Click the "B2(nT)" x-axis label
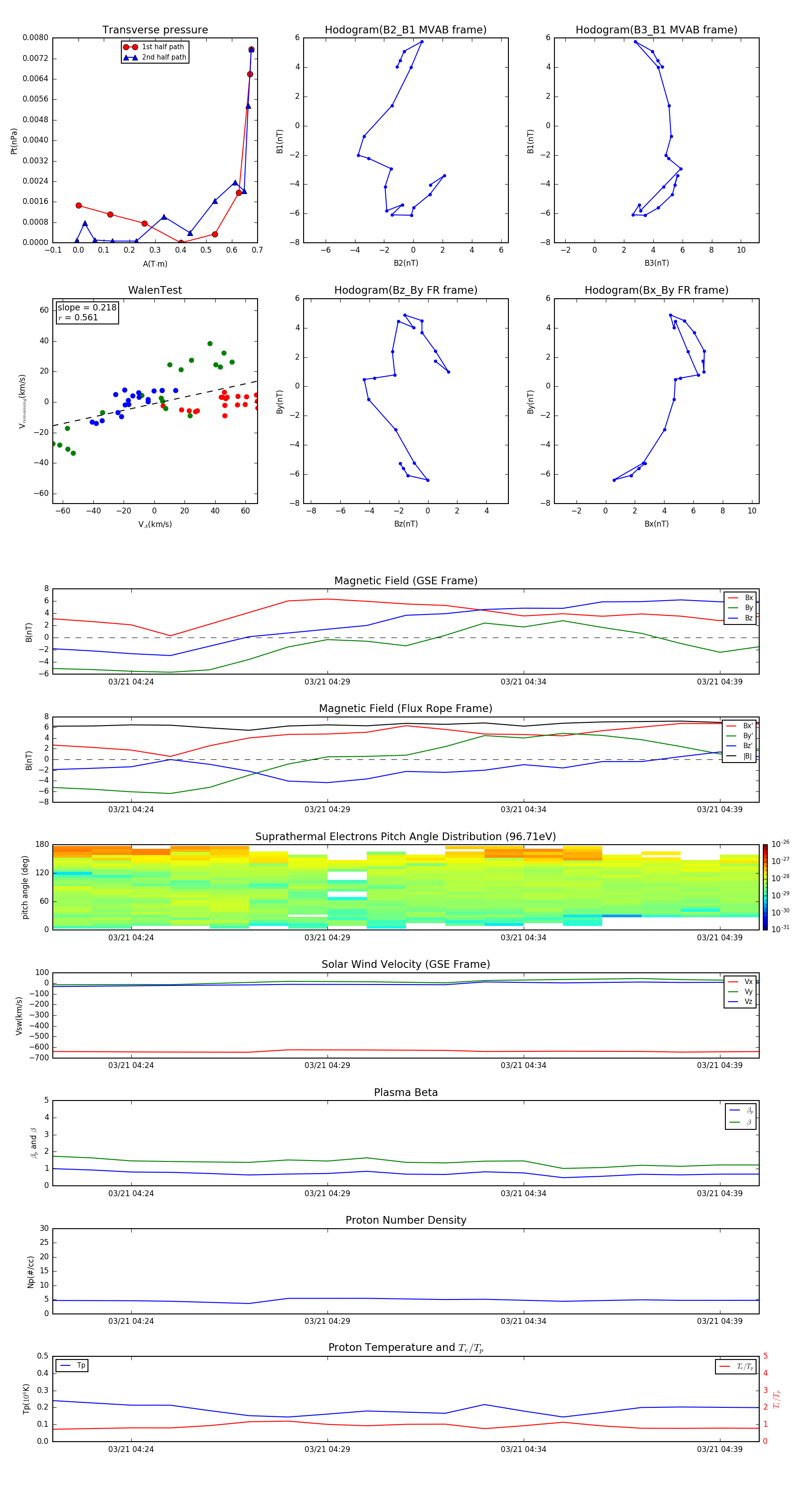Screen dimensions: 812x1489 406,263
